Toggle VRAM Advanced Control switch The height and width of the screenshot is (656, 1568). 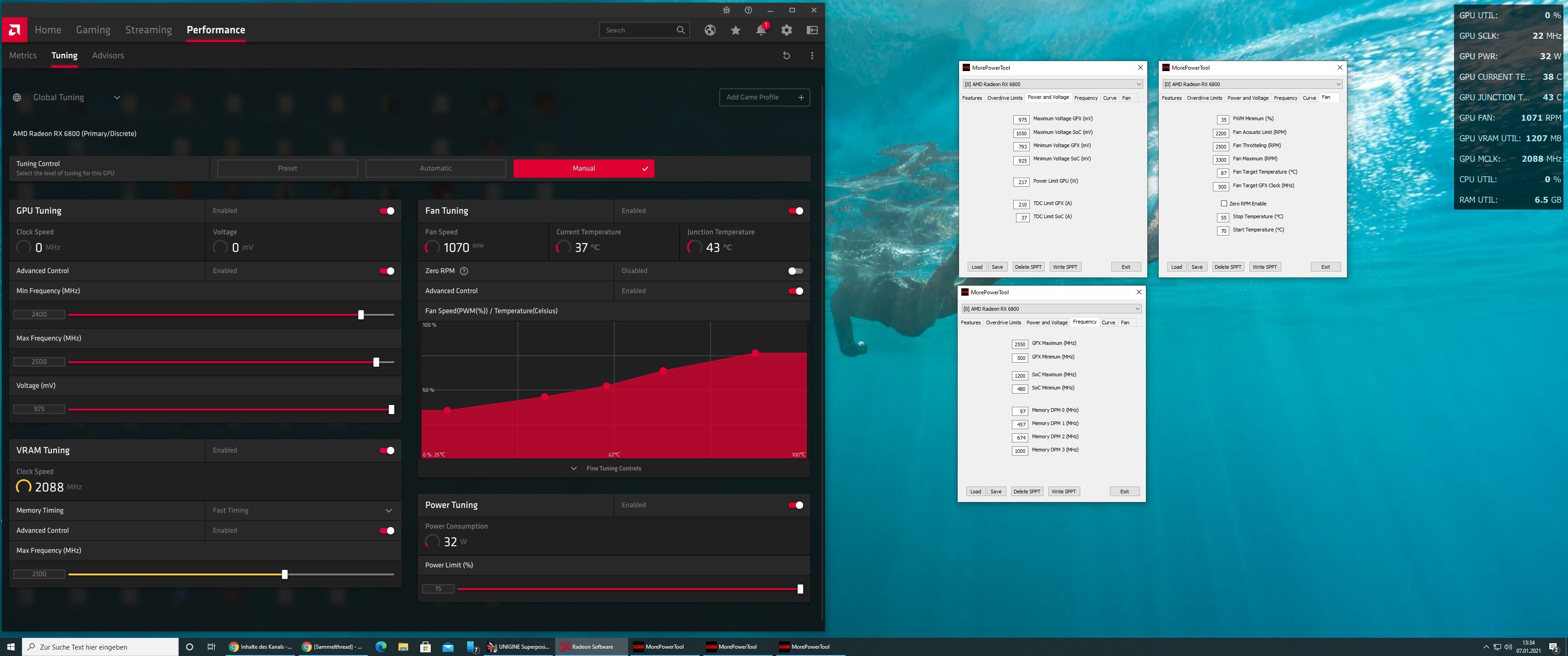(x=387, y=531)
